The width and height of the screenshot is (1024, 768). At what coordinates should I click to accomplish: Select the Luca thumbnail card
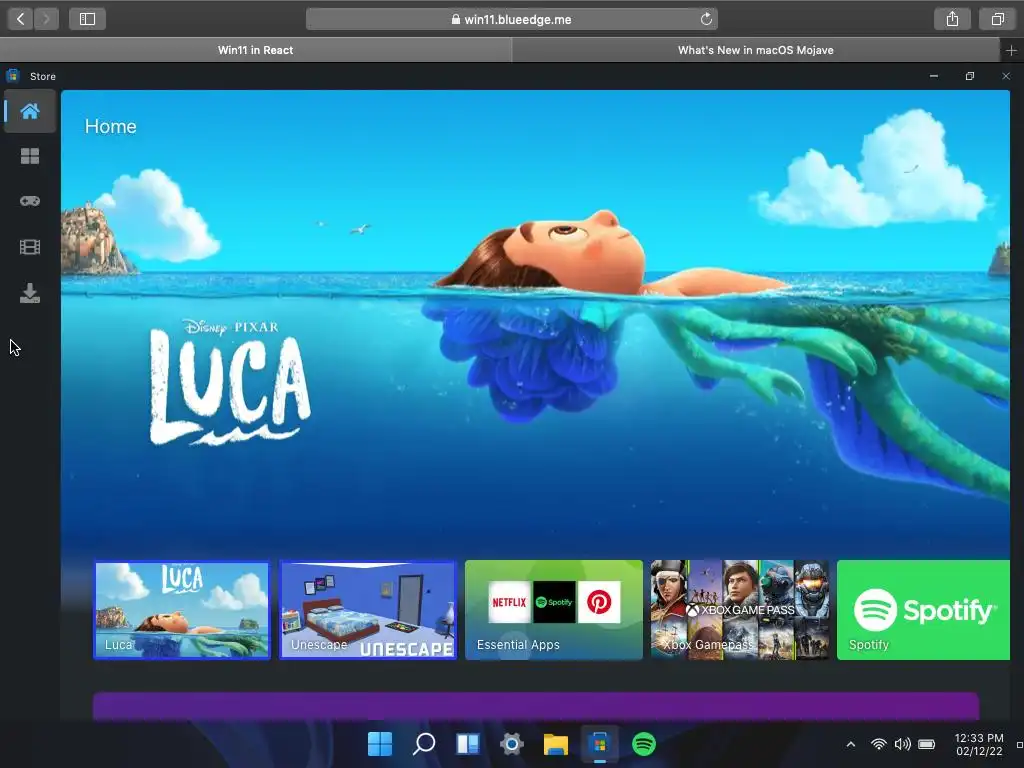point(182,610)
